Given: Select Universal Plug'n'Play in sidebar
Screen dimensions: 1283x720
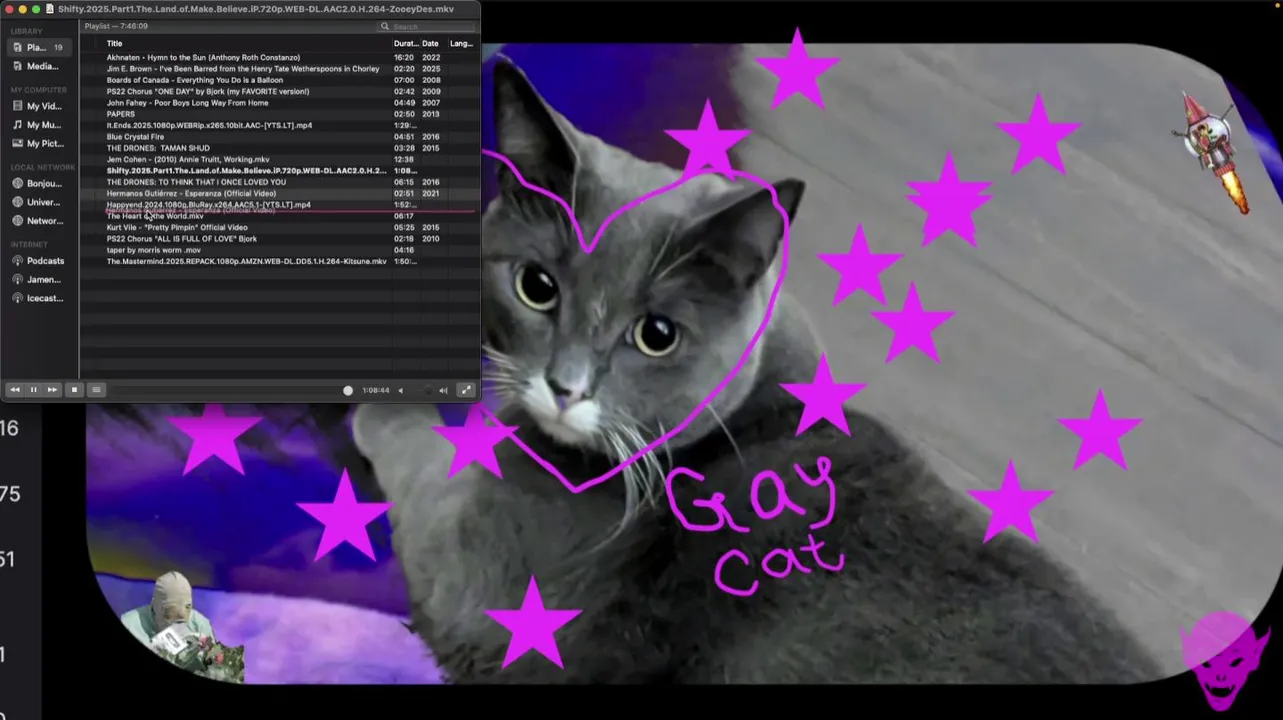Looking at the screenshot, I should (x=37, y=202).
